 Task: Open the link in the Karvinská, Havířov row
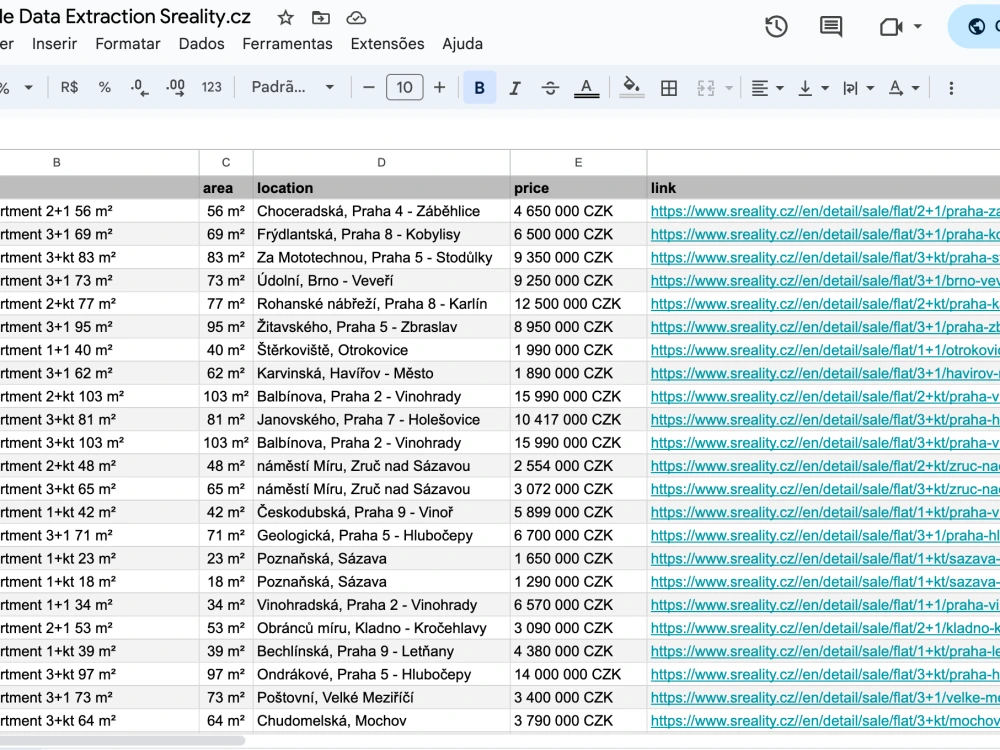pos(825,373)
